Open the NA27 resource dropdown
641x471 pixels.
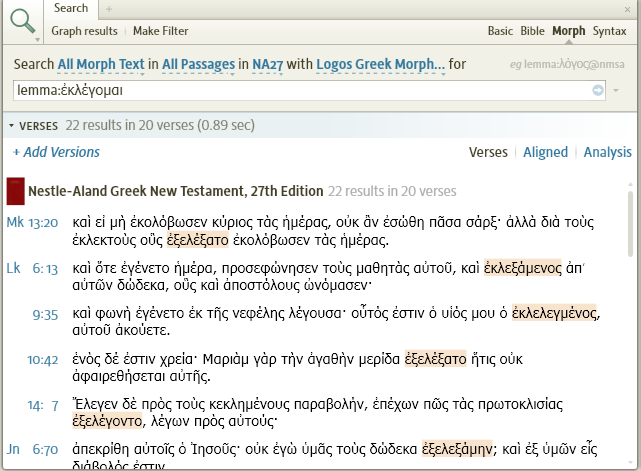click(x=267, y=65)
